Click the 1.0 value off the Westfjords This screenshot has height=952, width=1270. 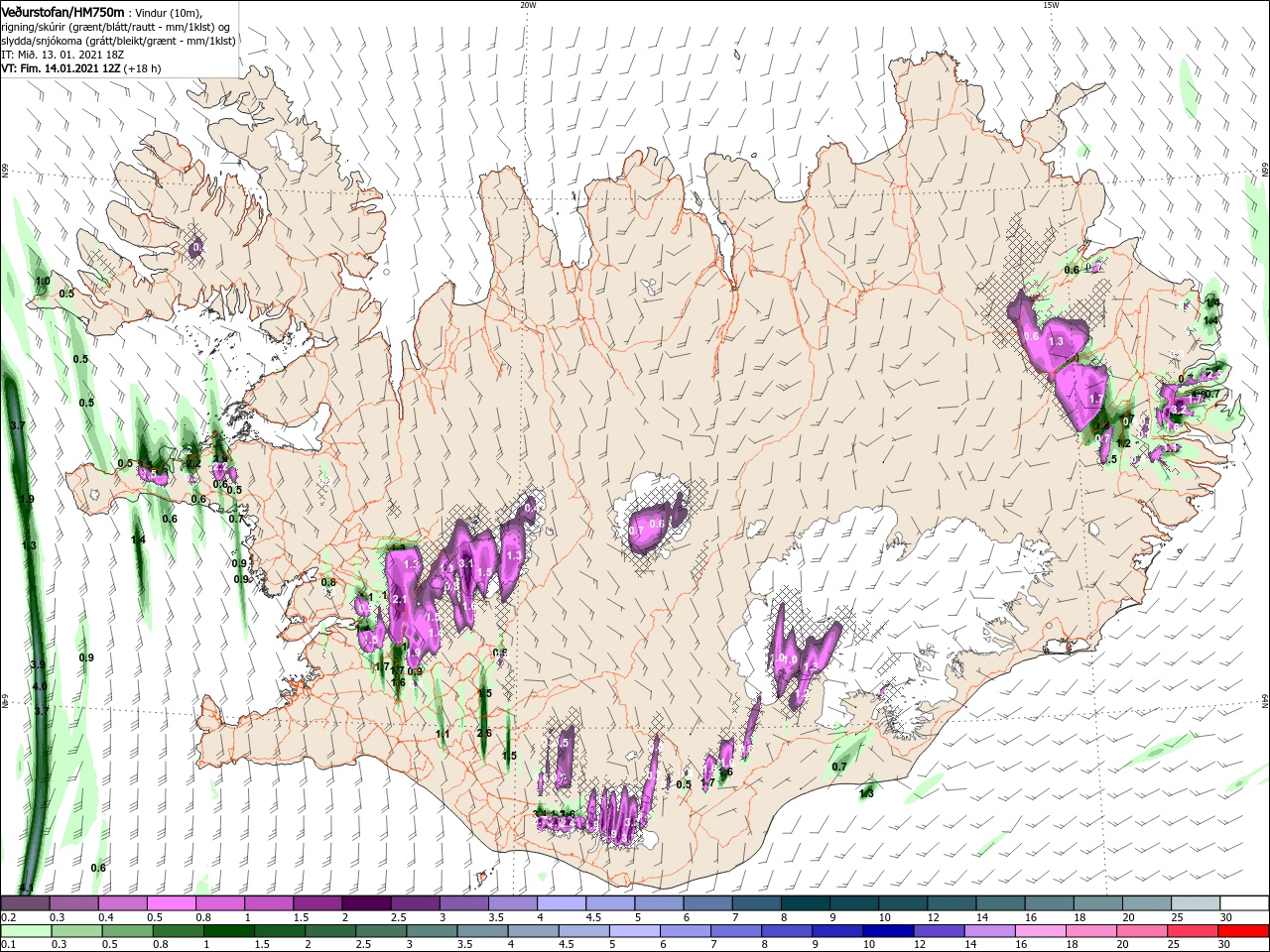[43, 282]
